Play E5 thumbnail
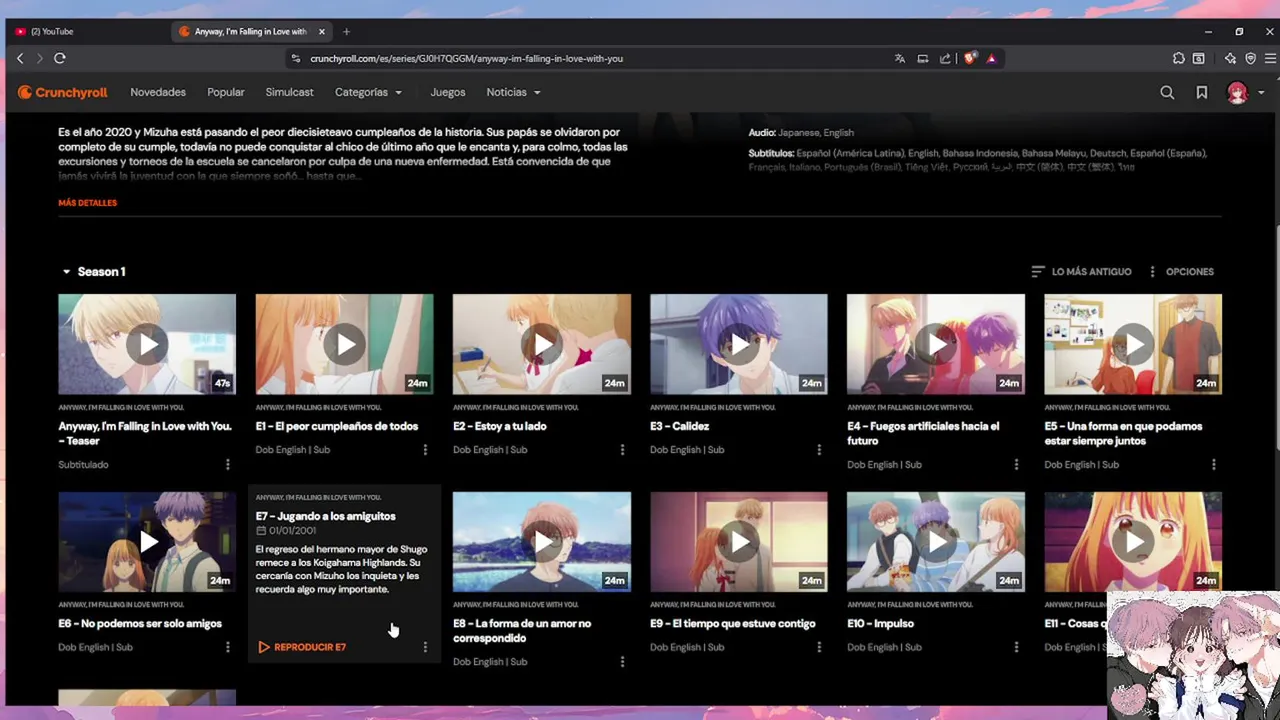 click(x=1133, y=344)
